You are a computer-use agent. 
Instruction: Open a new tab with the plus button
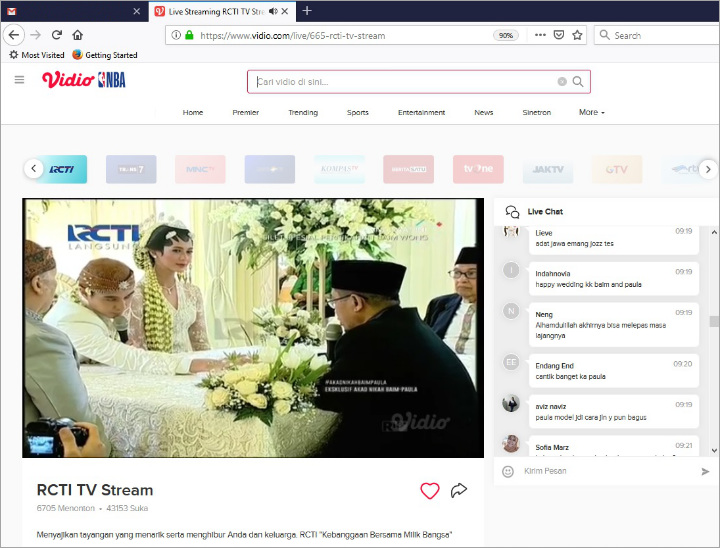pos(307,11)
